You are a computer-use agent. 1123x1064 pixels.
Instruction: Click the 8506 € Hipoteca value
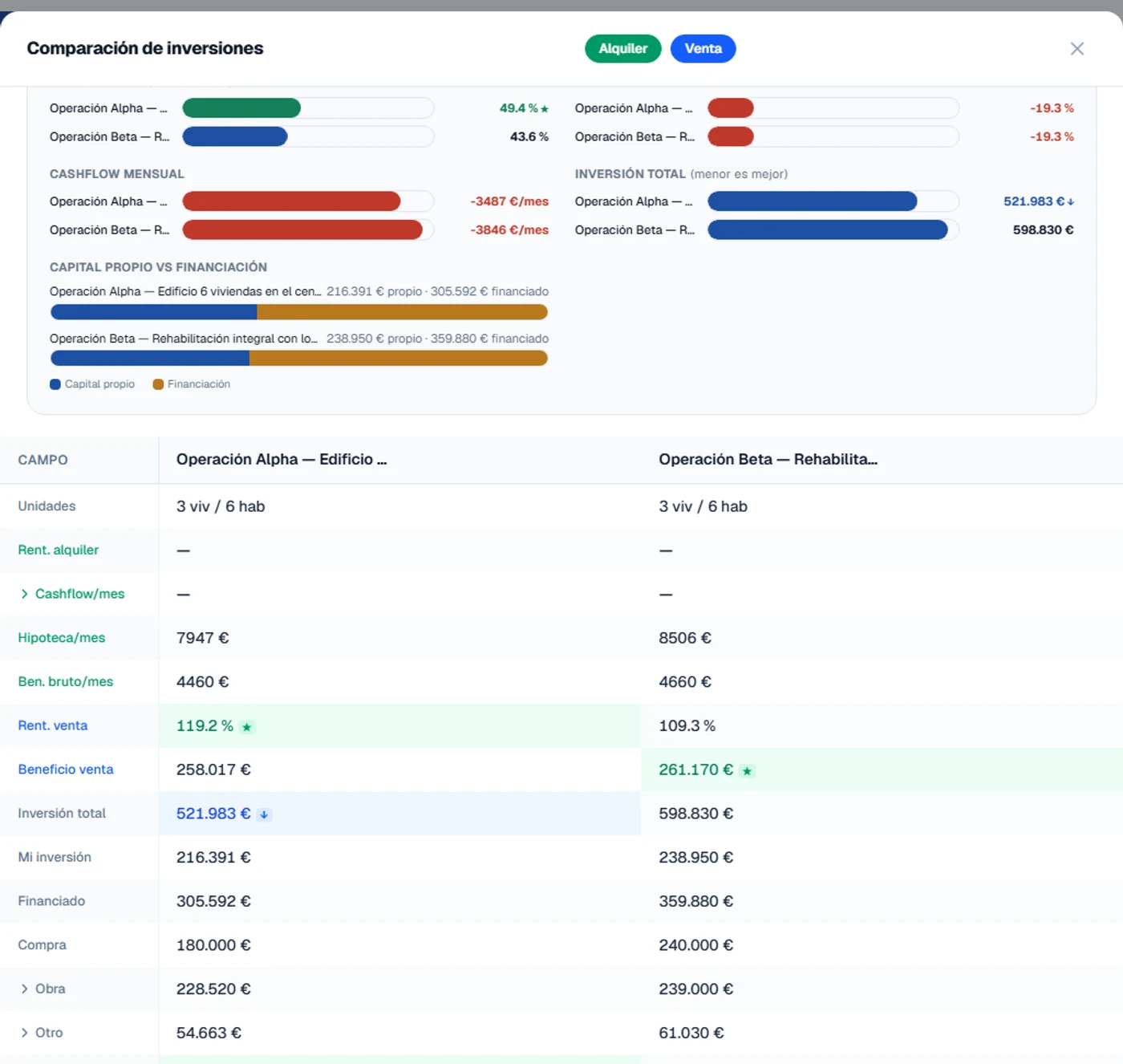tap(684, 638)
